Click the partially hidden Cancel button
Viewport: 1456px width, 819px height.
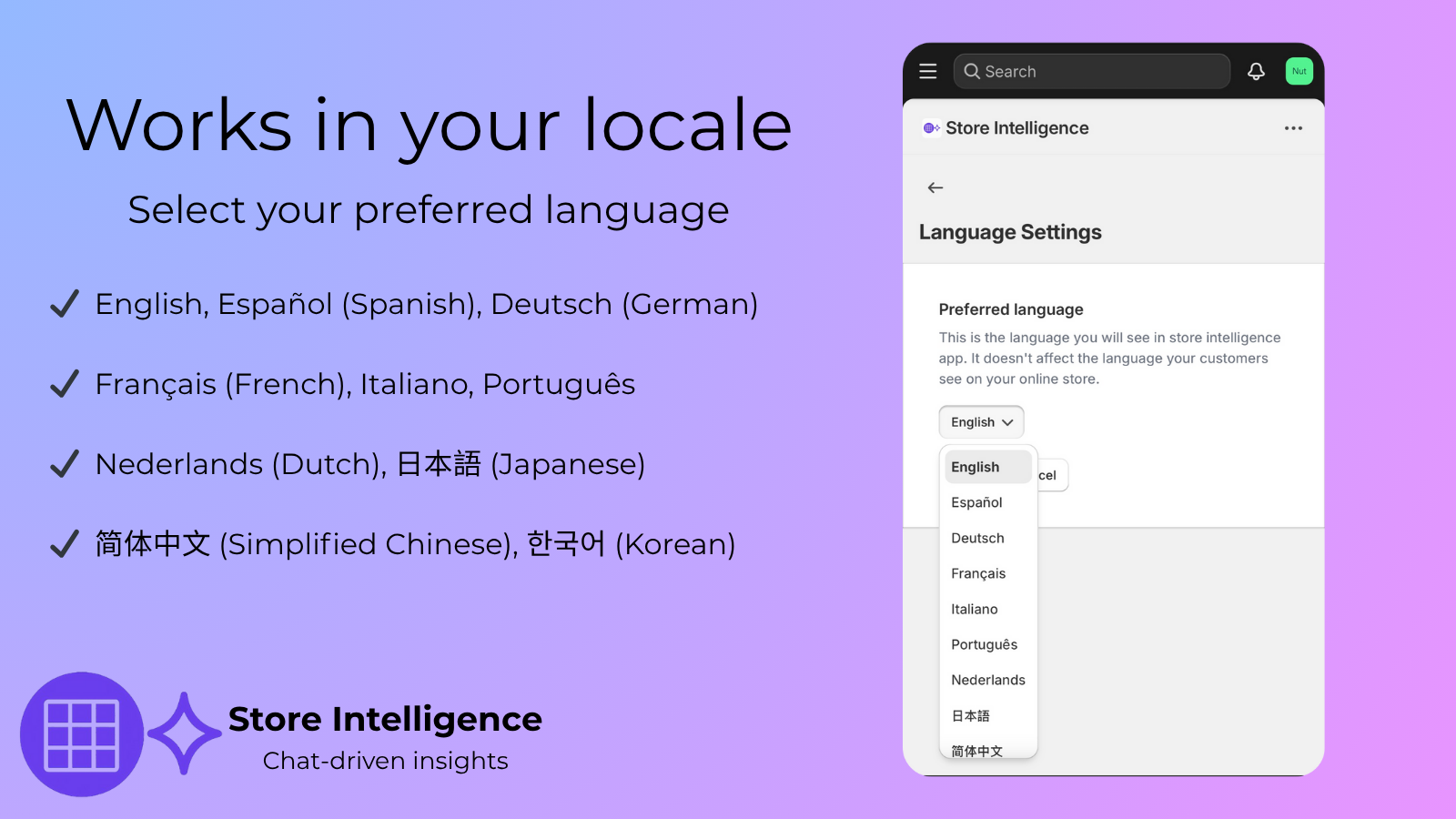(1053, 475)
